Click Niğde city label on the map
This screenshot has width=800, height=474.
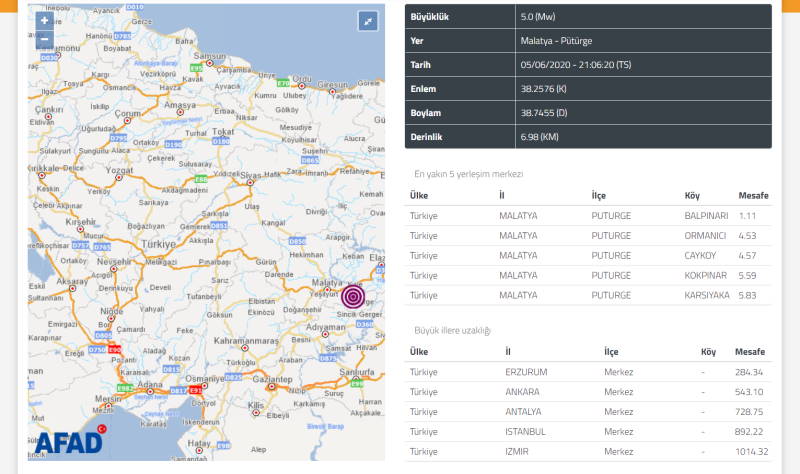(112, 311)
